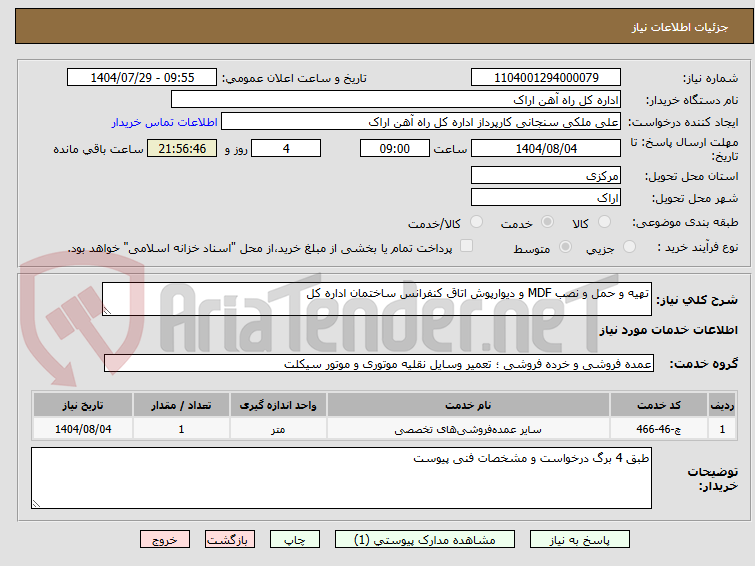This screenshot has height=566, width=755.
Task: Click service code cell چ-46-466
Action: 659,429
